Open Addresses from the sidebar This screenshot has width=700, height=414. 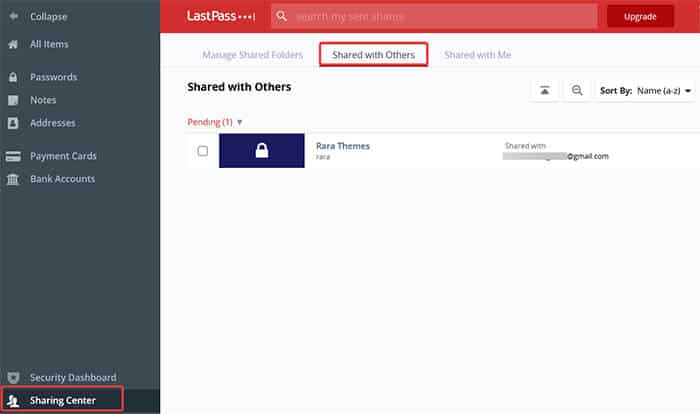pos(53,123)
